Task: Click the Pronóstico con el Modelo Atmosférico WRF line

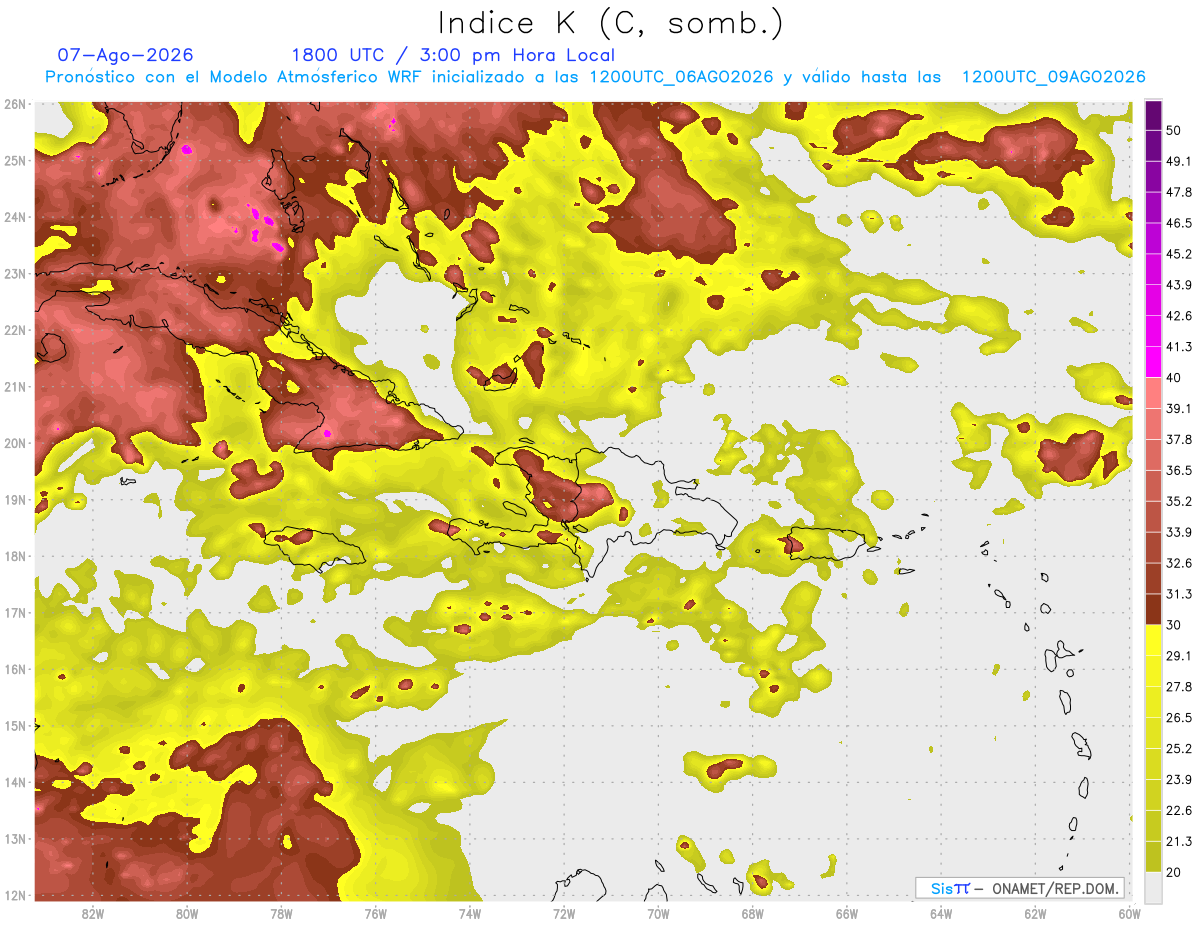Action: click(x=595, y=77)
